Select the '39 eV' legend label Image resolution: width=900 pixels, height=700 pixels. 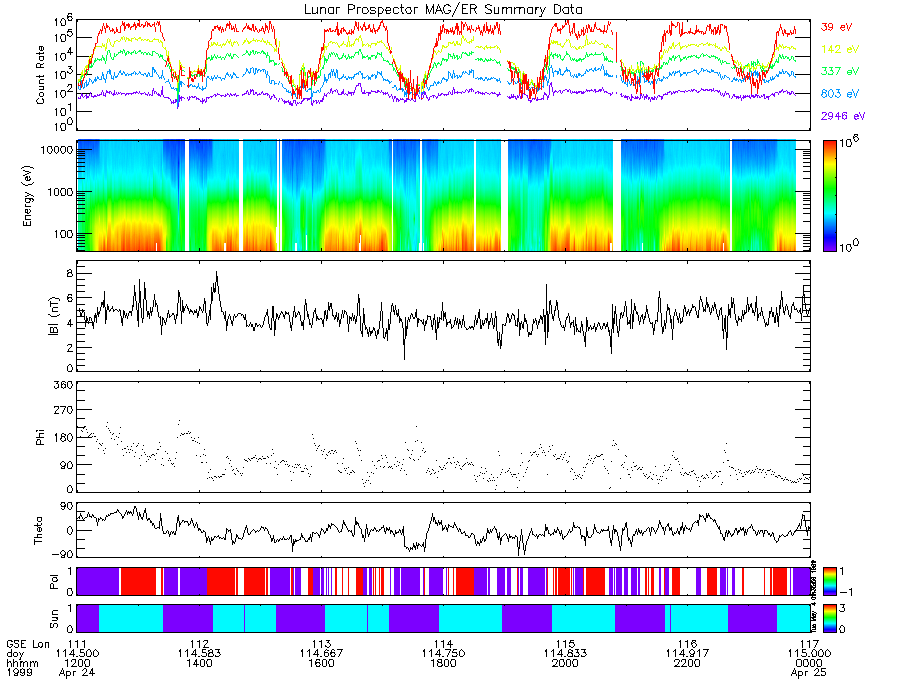[836, 27]
